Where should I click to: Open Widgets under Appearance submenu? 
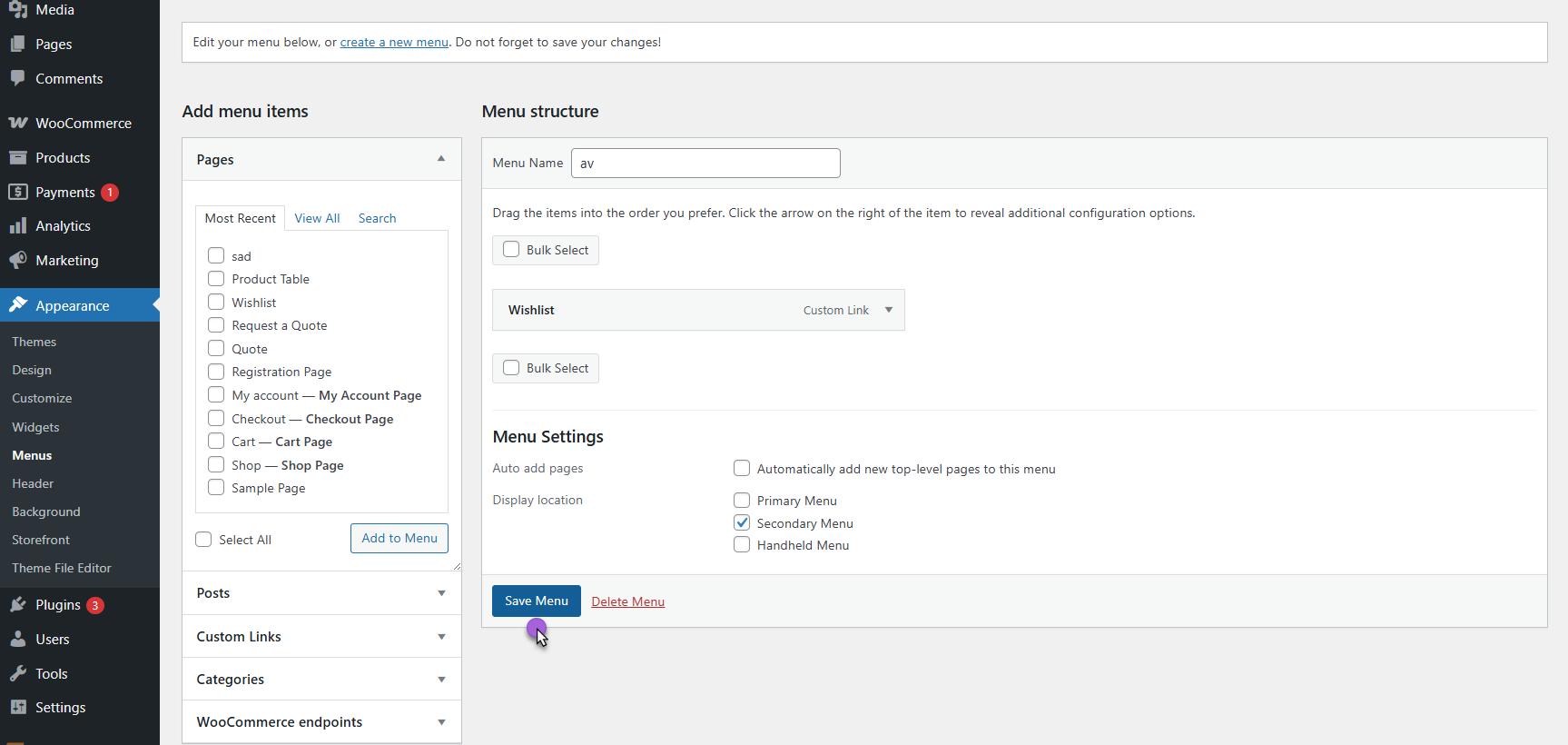pos(35,427)
